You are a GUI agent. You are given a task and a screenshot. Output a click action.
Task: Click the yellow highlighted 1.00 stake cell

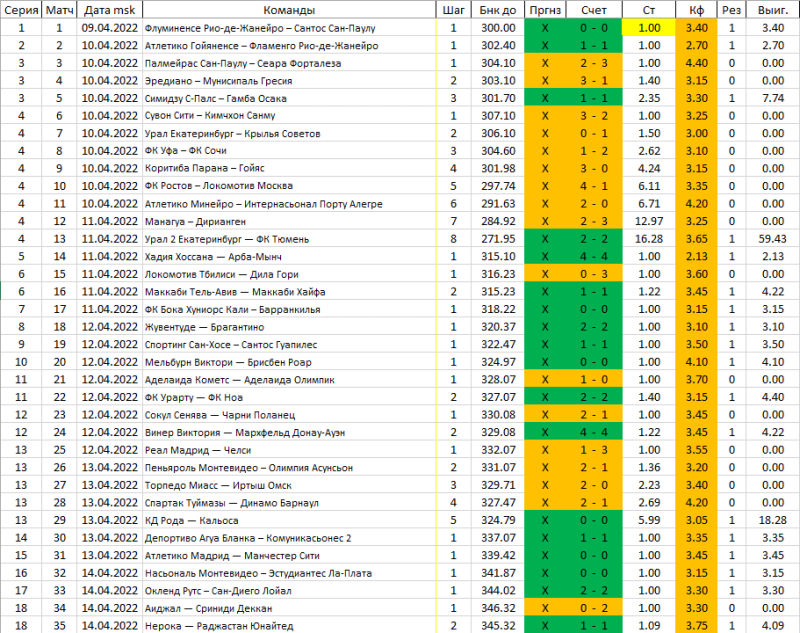648,28
